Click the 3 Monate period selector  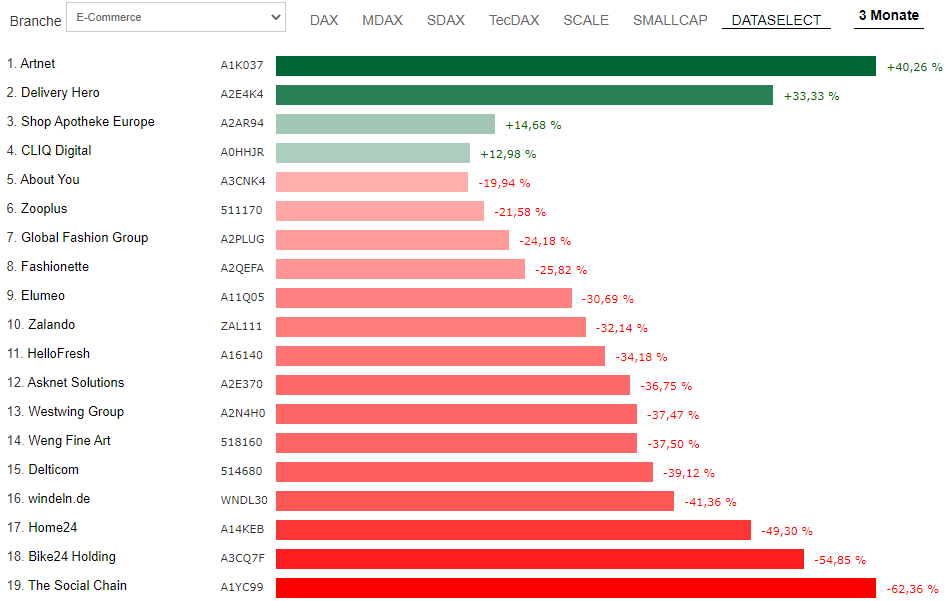pyautogui.click(x=888, y=15)
